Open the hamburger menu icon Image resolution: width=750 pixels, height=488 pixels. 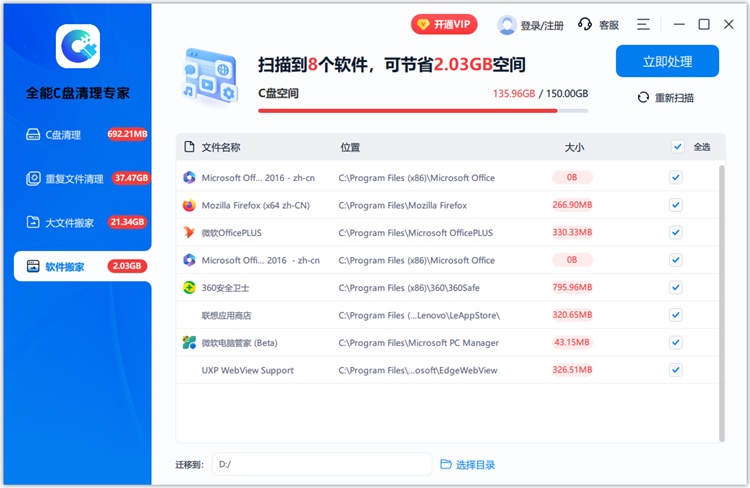(643, 24)
